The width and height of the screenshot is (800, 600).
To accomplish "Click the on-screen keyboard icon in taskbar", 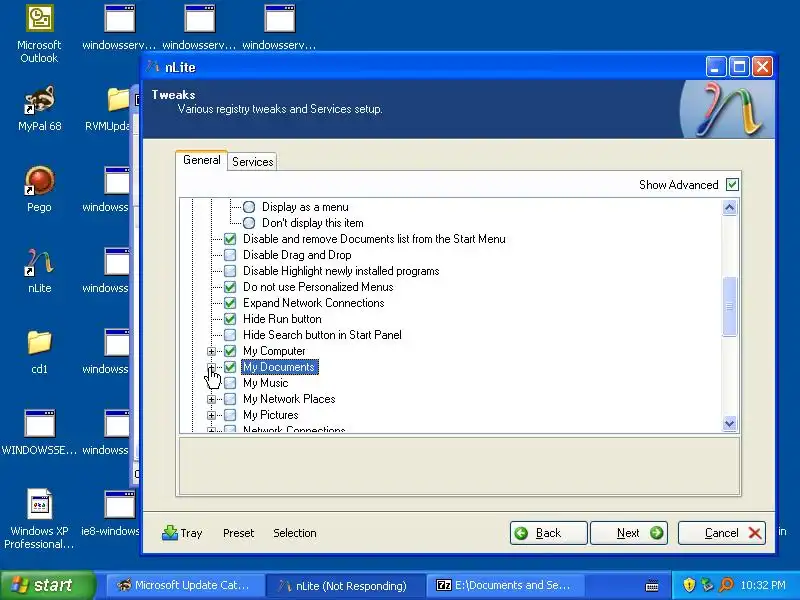I will pos(652,585).
